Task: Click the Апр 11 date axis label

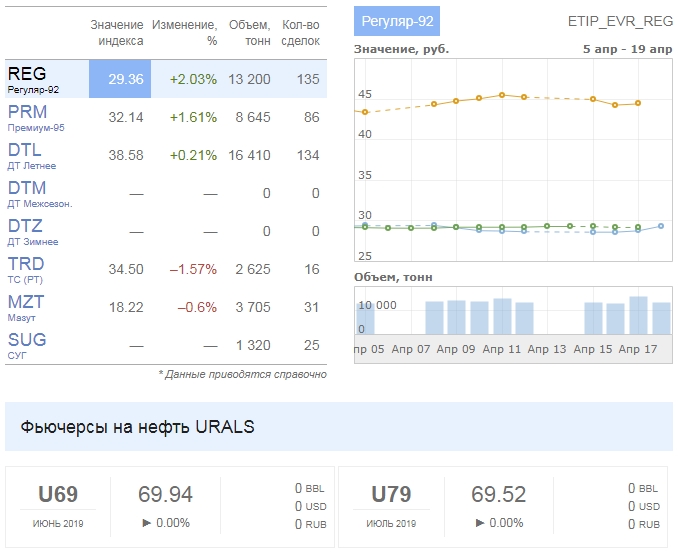Action: tap(502, 350)
